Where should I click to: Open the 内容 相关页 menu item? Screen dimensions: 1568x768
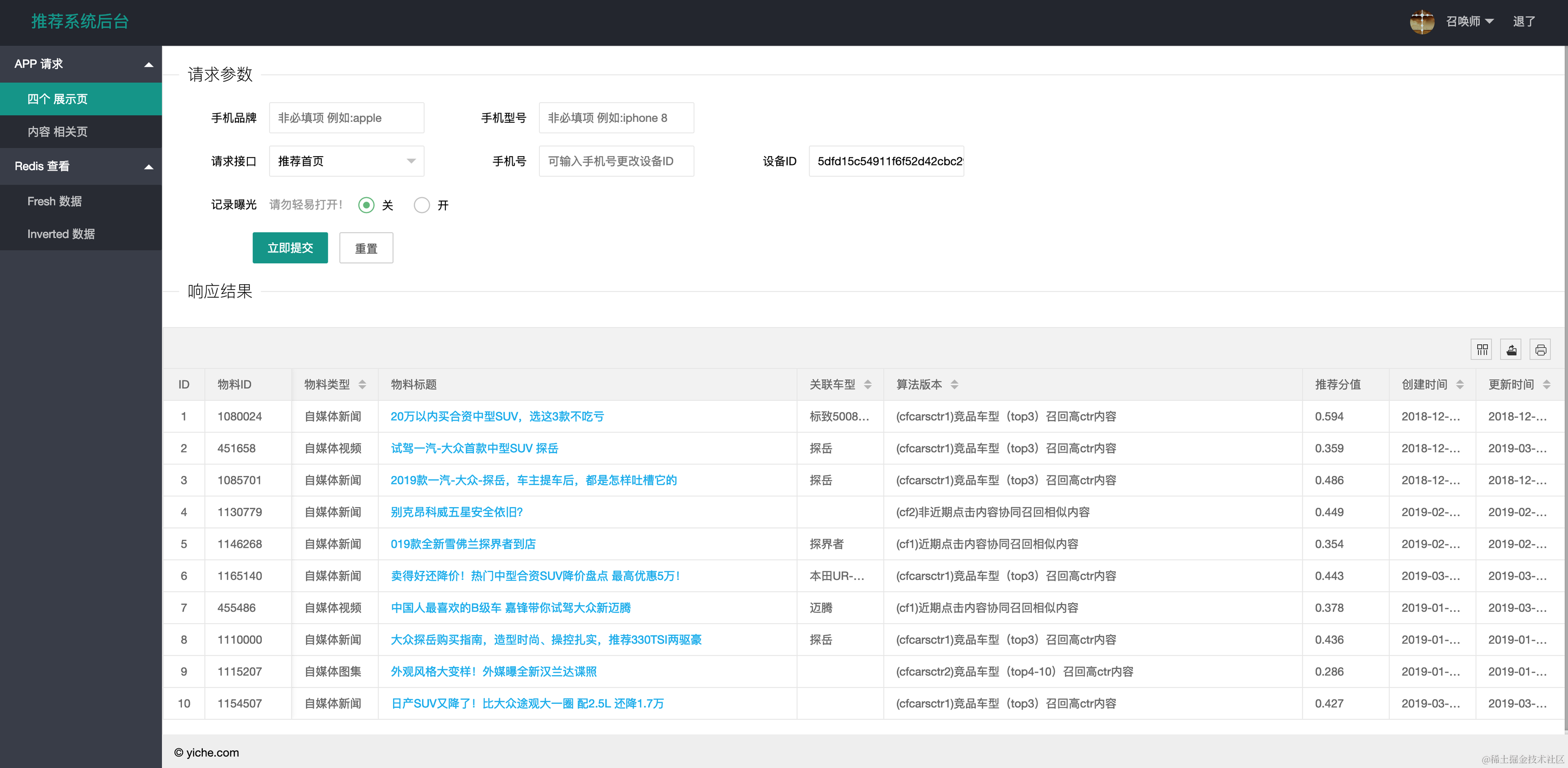[x=58, y=131]
